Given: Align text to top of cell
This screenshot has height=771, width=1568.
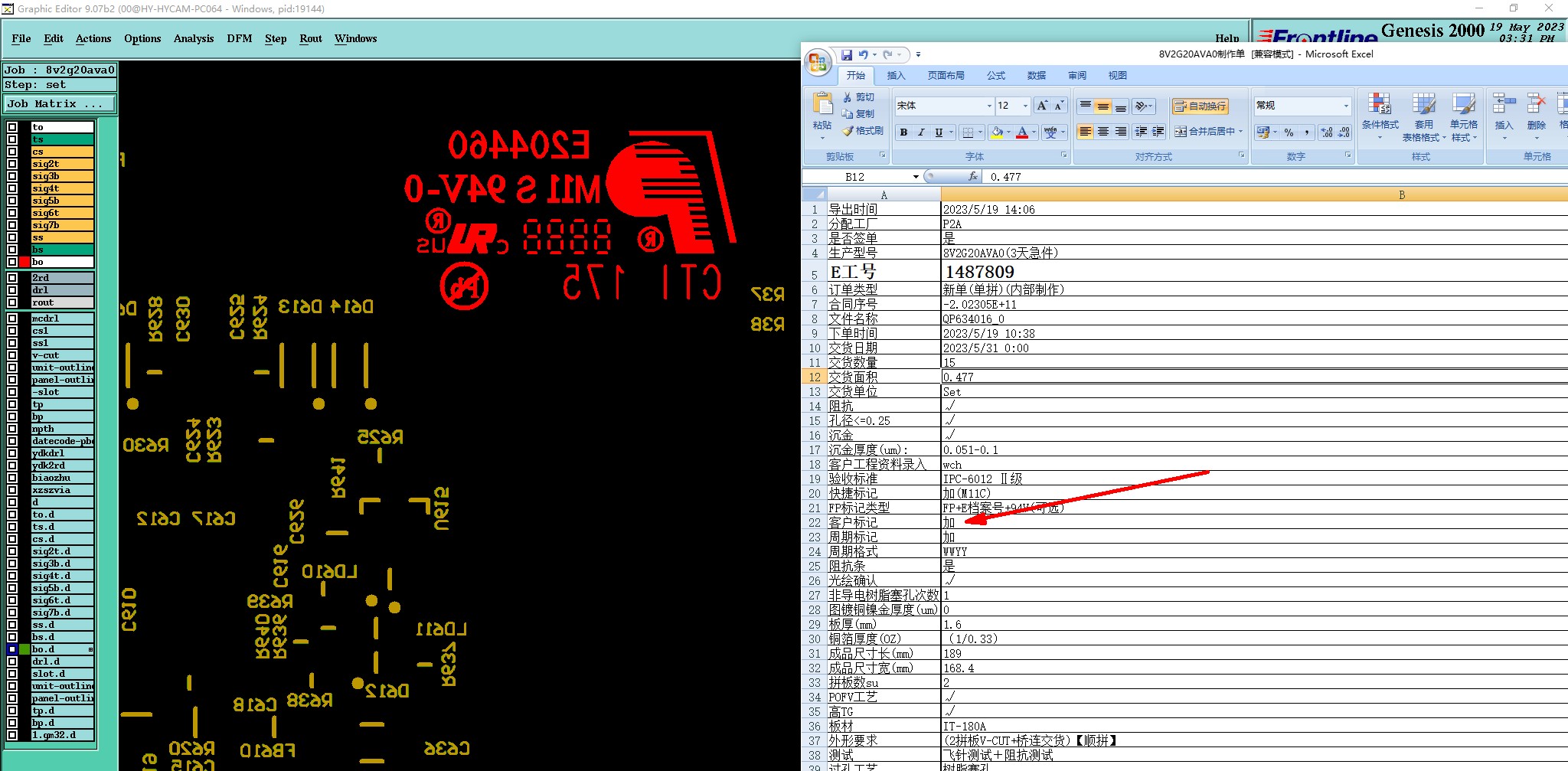Looking at the screenshot, I should [1086, 106].
